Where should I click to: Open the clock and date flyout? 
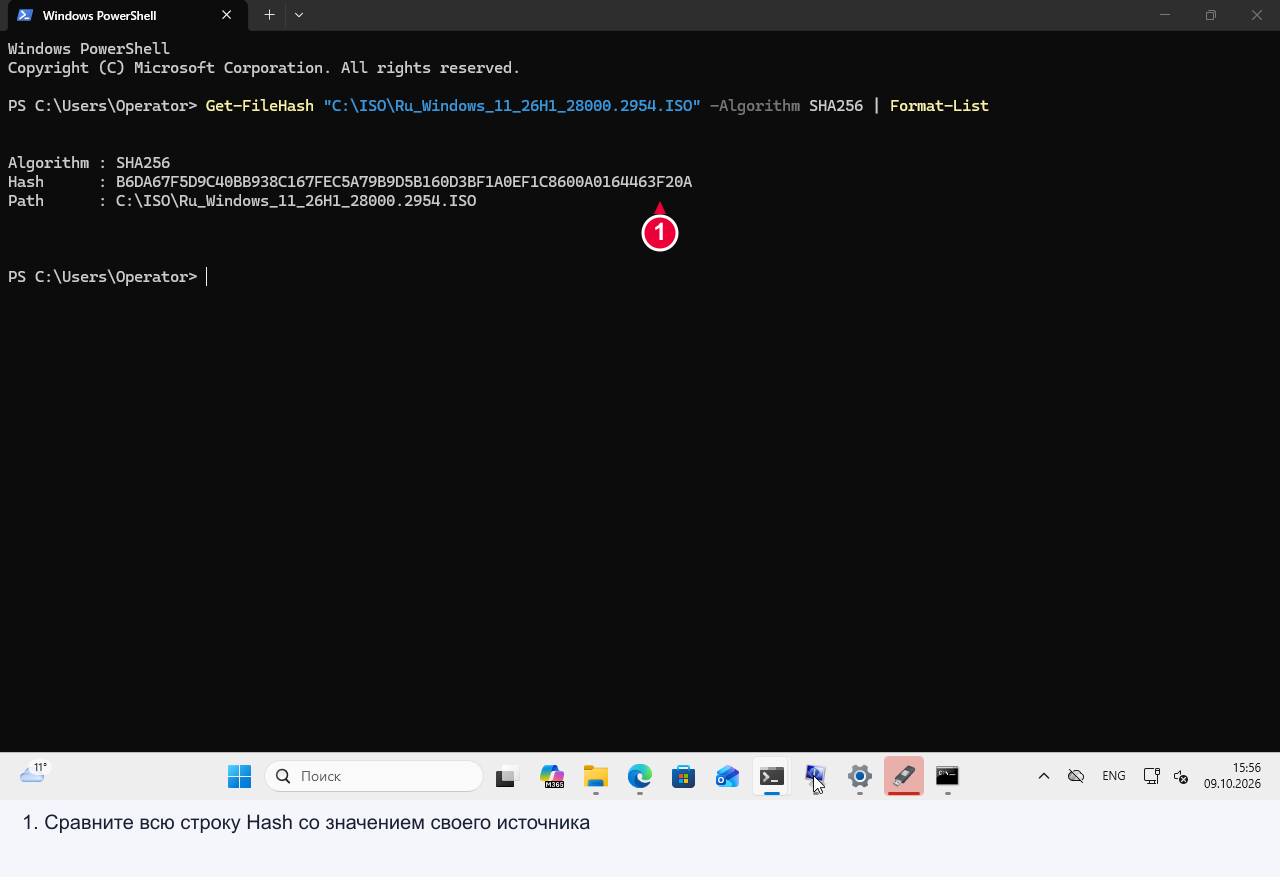[x=1232, y=776]
